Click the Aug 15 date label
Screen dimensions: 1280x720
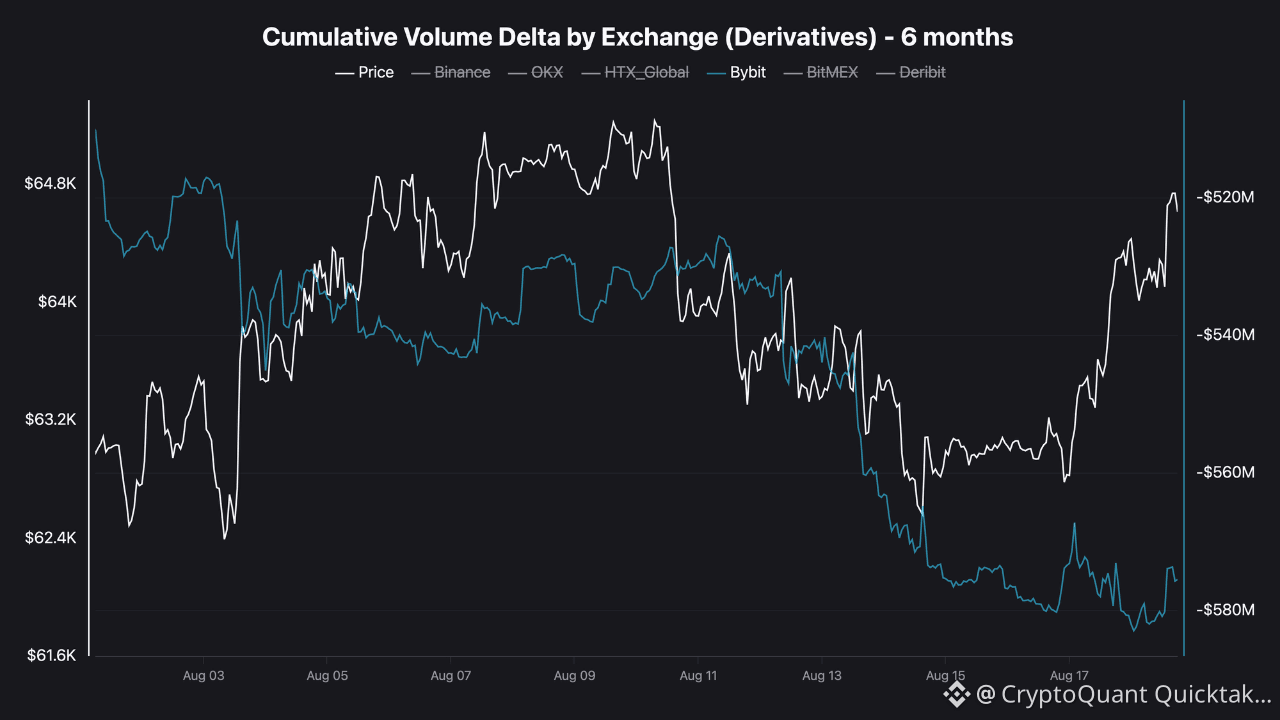pos(945,676)
